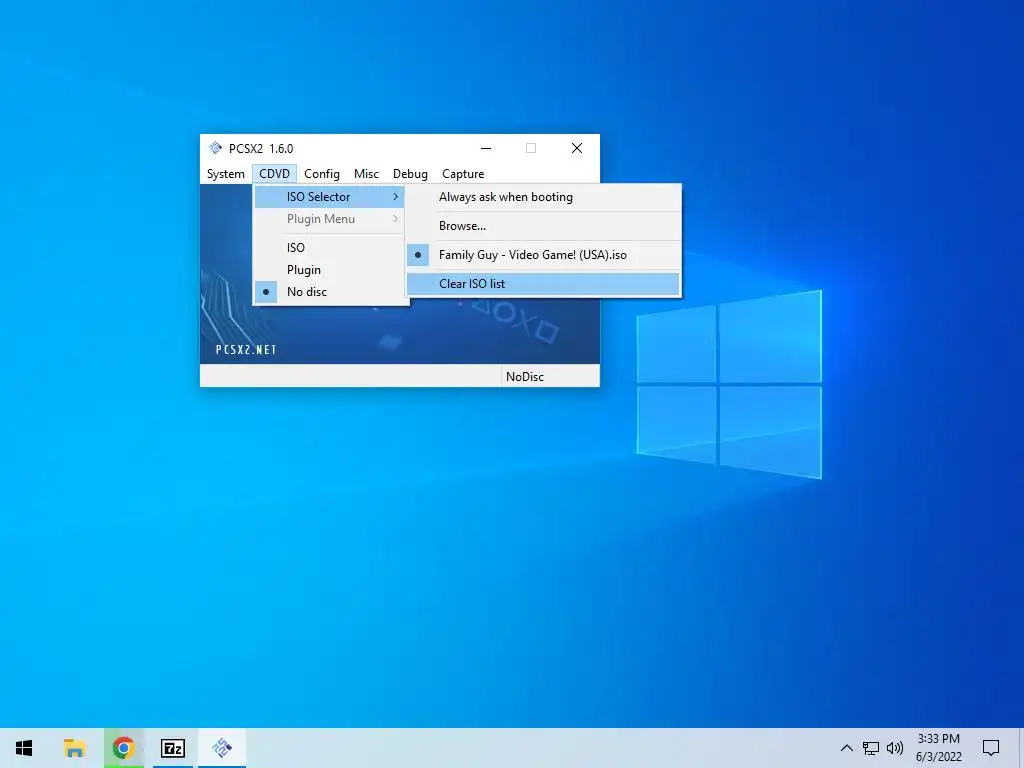Show hidden system tray icons
Image resolution: width=1024 pixels, height=768 pixels.
click(x=846, y=748)
